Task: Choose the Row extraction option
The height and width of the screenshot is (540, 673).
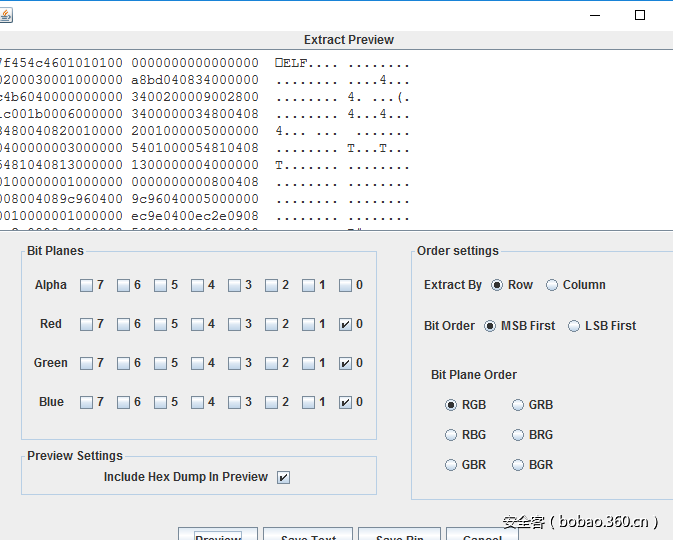Action: 497,285
